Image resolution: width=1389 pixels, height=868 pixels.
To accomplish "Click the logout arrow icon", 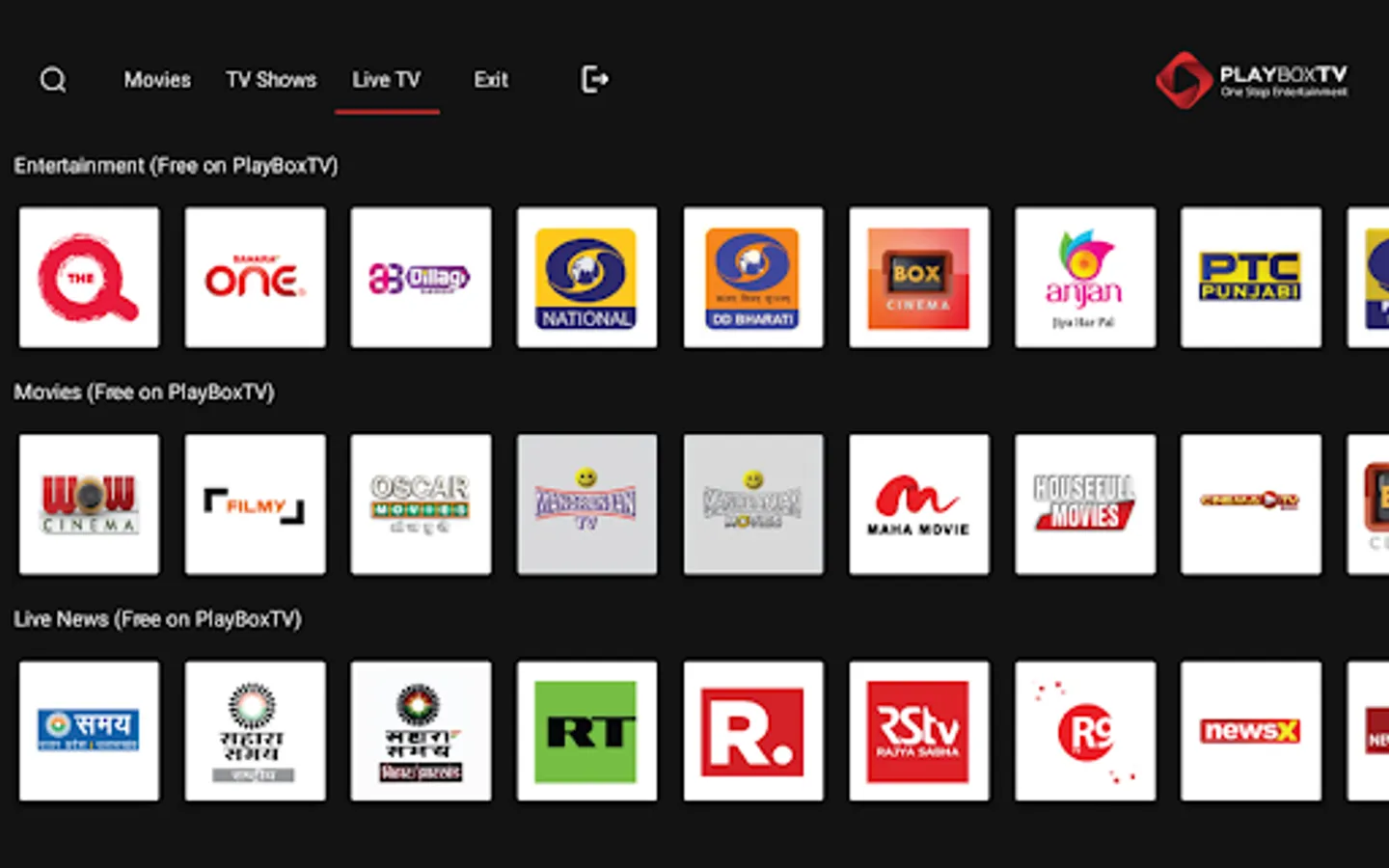I will point(594,79).
